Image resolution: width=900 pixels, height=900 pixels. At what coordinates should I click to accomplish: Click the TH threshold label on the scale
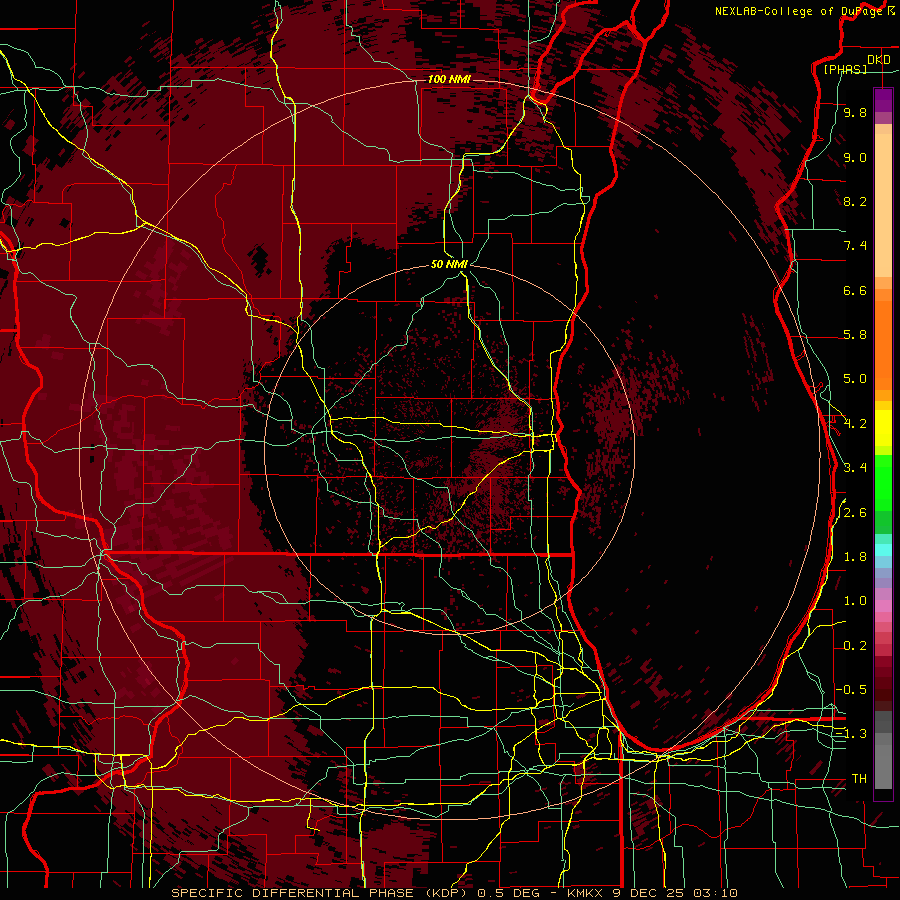[x=859, y=779]
